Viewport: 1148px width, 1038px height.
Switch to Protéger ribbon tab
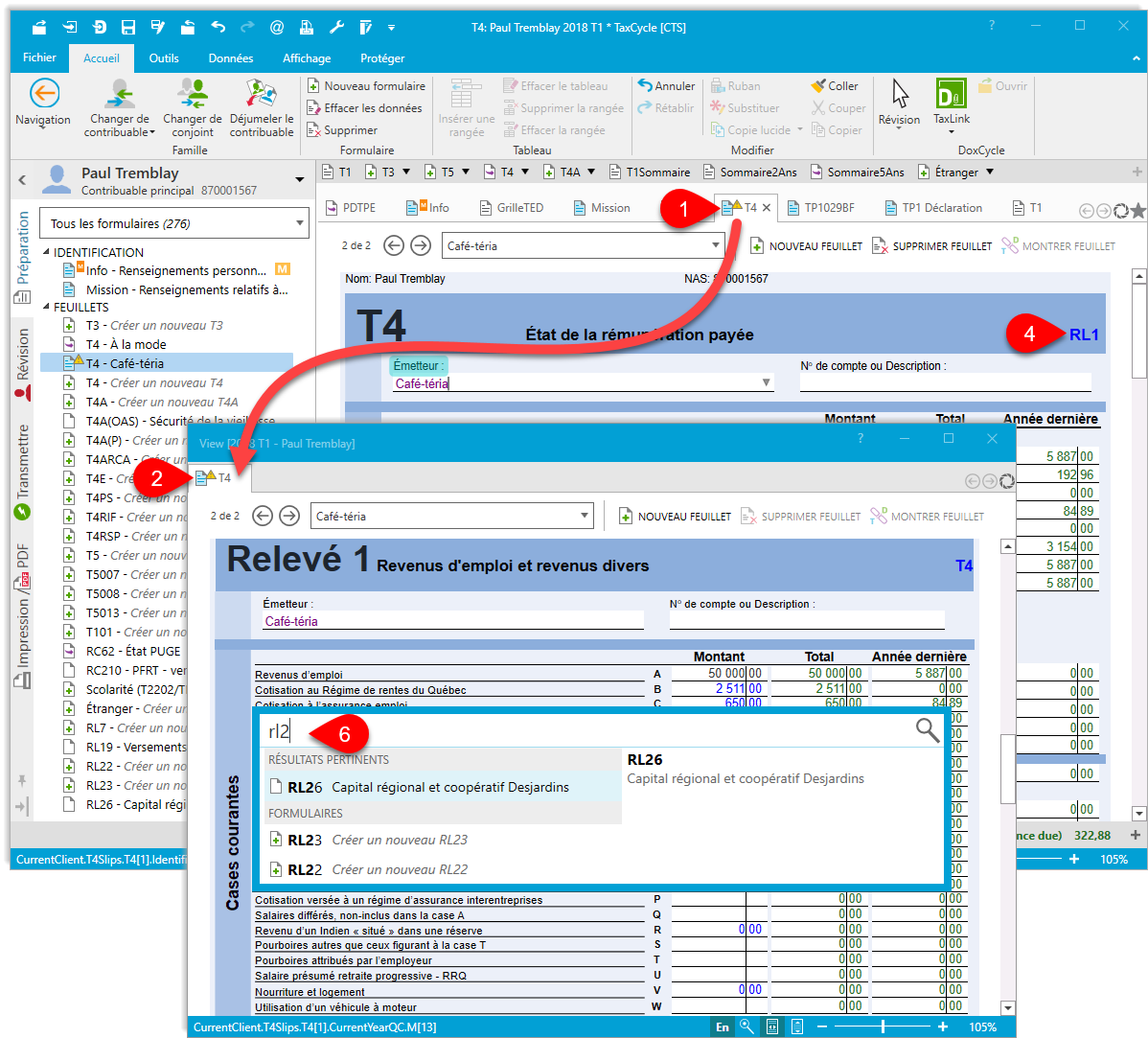382,58
